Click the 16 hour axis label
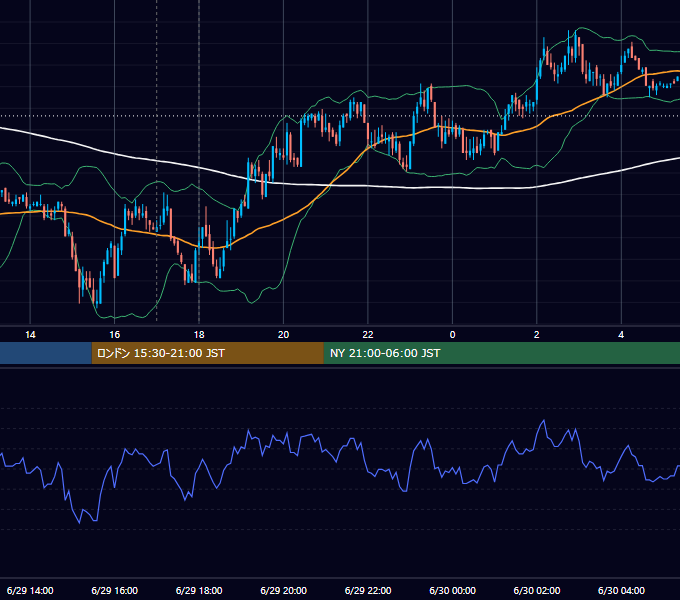 coord(114,335)
